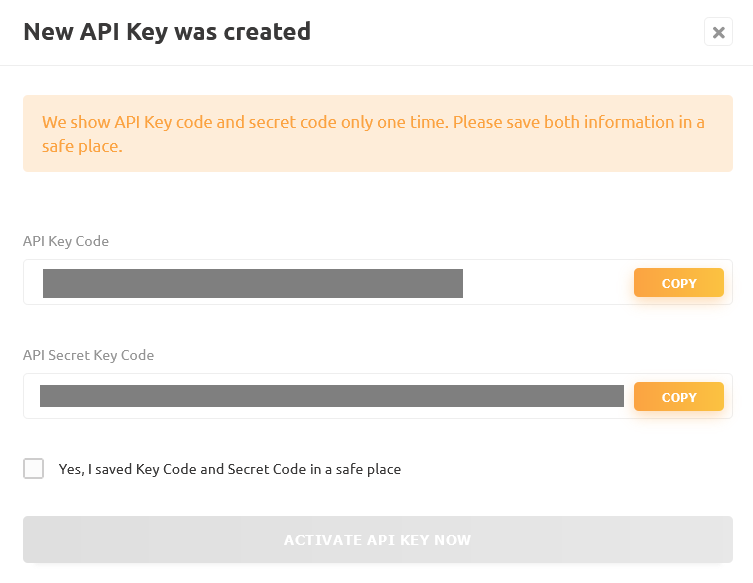Click the orange one-time display warning banner
Image resolution: width=753 pixels, height=583 pixels.
(x=377, y=134)
